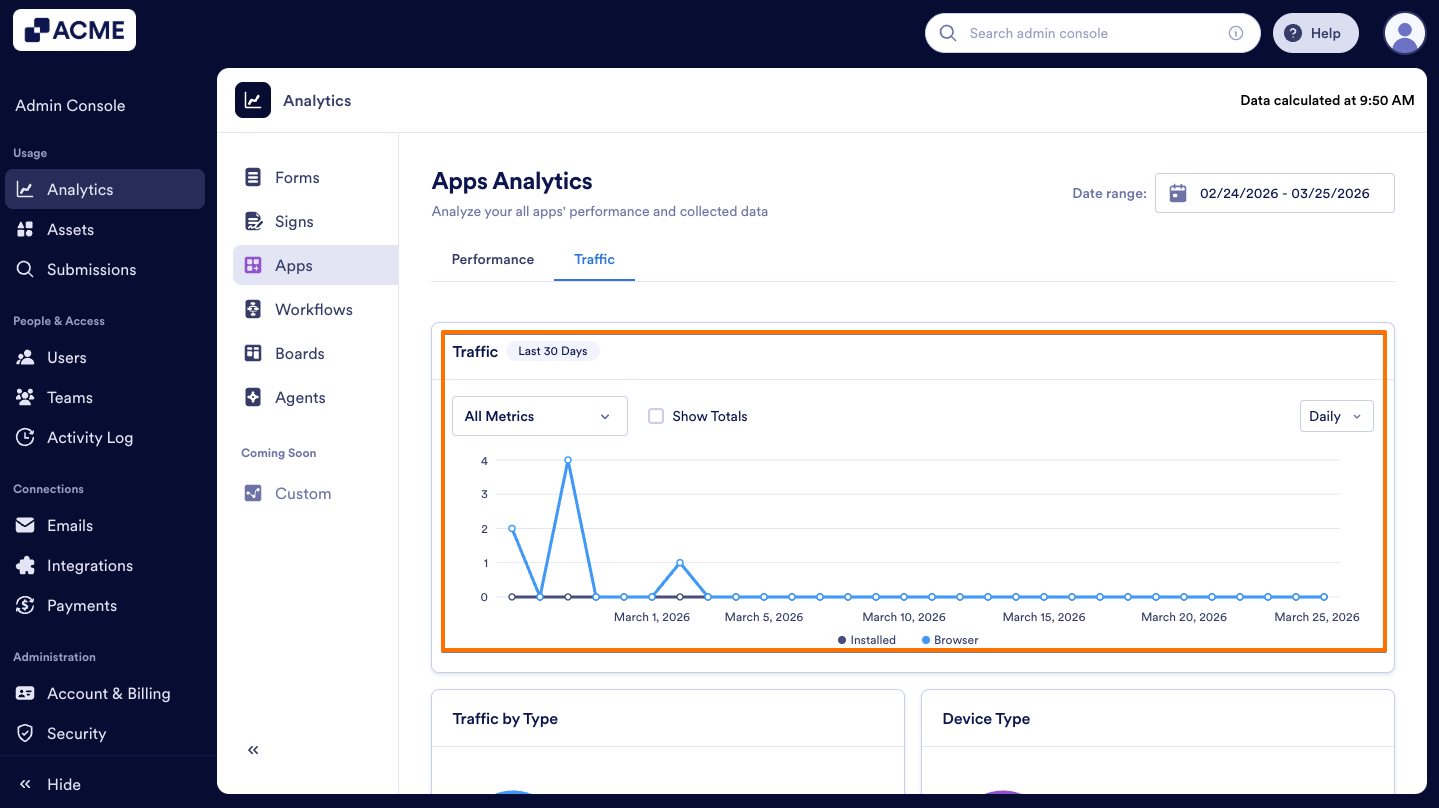
Task: Select the Agents analytics icon
Action: [253, 397]
